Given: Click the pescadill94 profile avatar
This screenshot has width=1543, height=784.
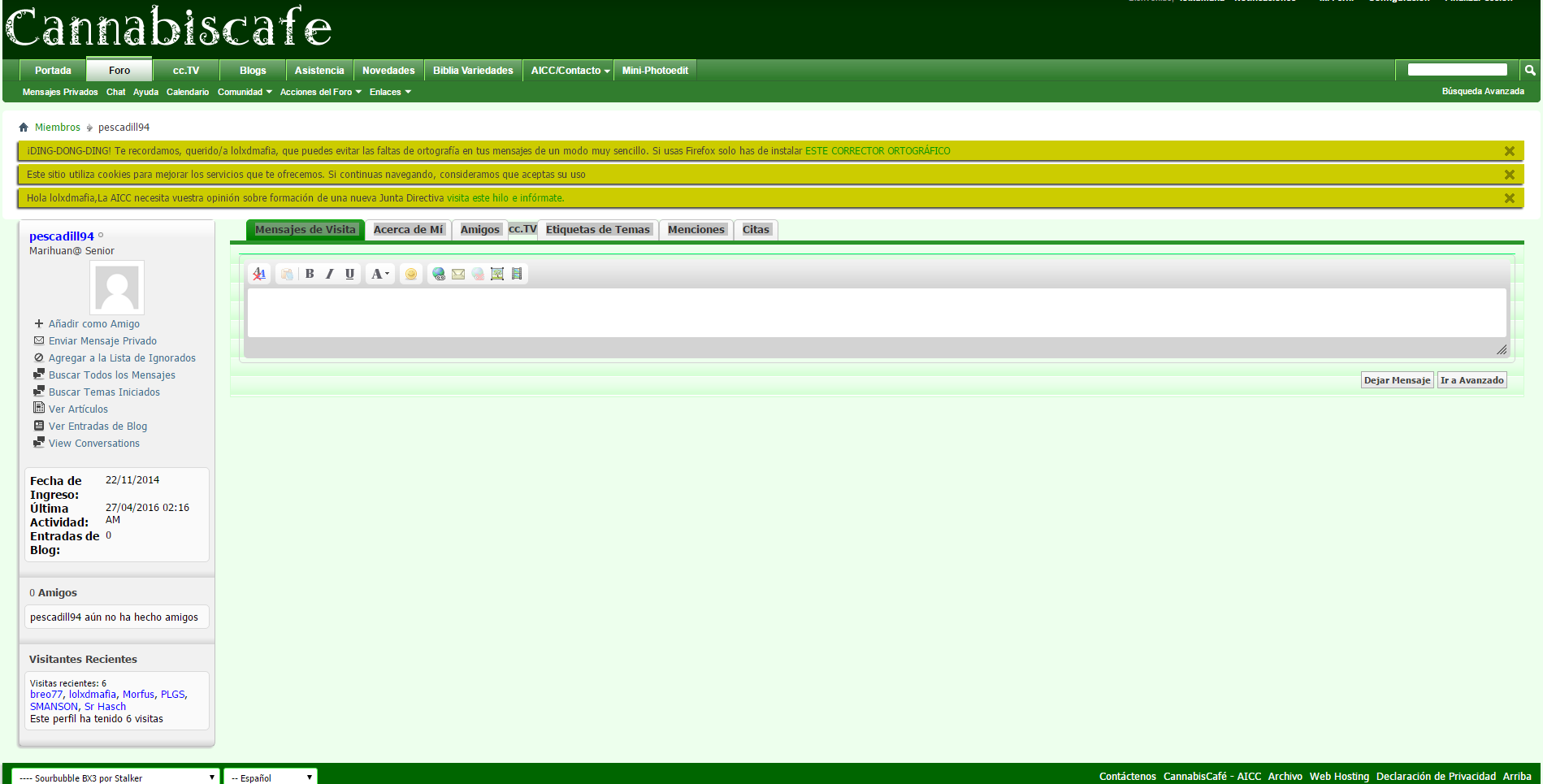Looking at the screenshot, I should click(117, 288).
